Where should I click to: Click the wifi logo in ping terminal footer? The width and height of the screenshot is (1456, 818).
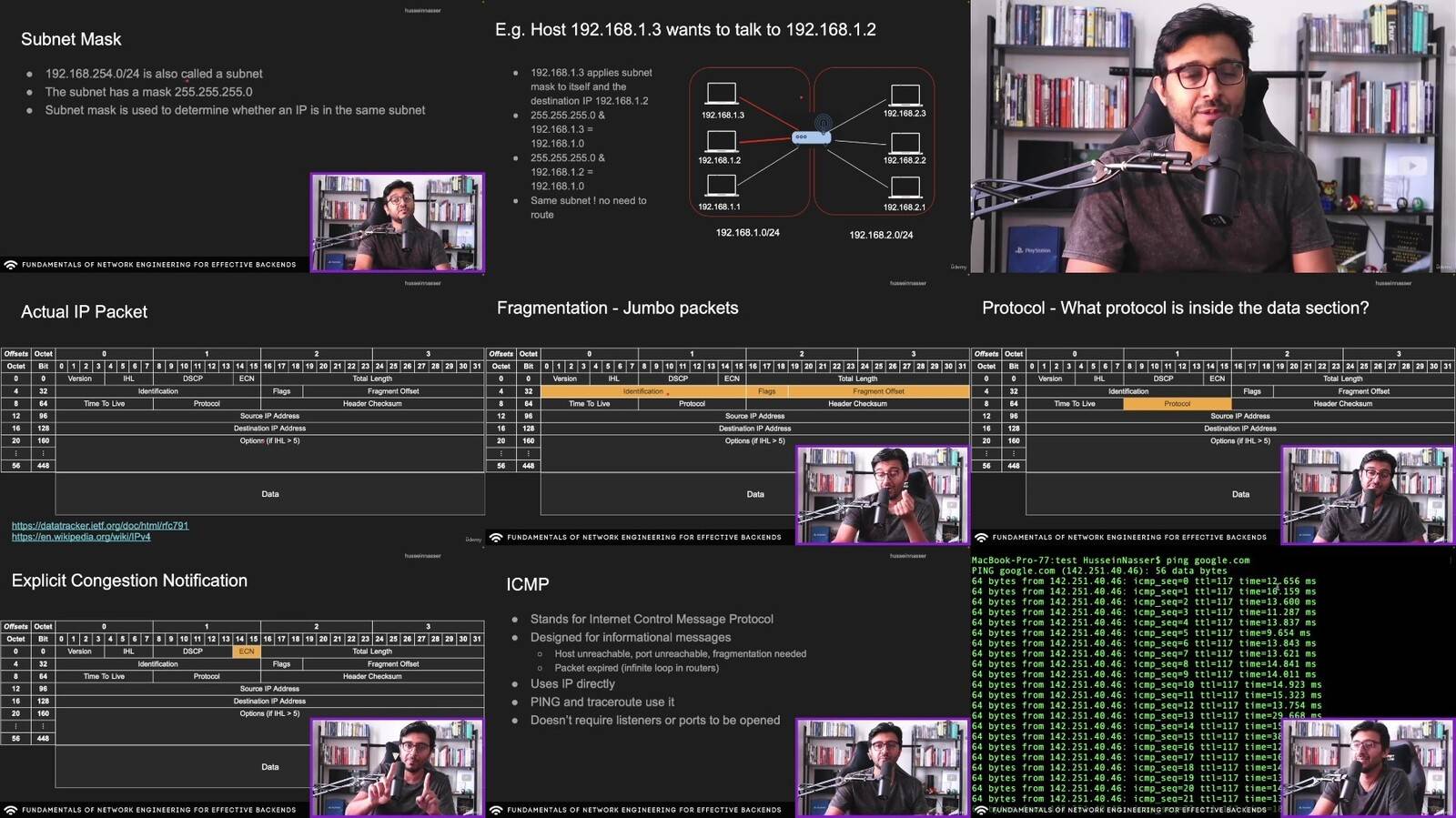coord(981,810)
